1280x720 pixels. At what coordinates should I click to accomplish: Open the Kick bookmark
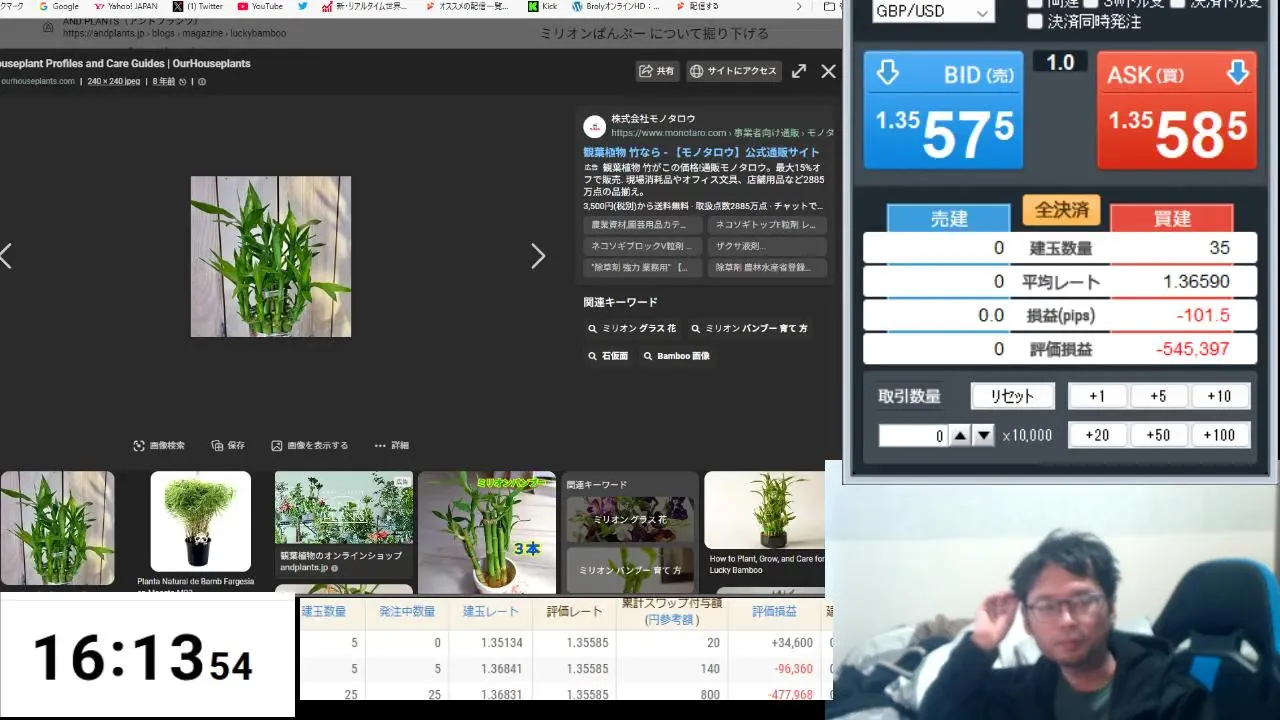click(542, 6)
